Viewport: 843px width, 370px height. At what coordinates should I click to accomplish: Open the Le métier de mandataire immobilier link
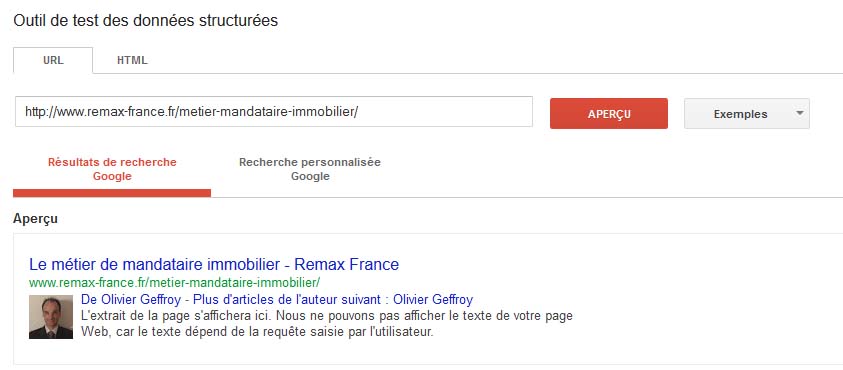214,265
